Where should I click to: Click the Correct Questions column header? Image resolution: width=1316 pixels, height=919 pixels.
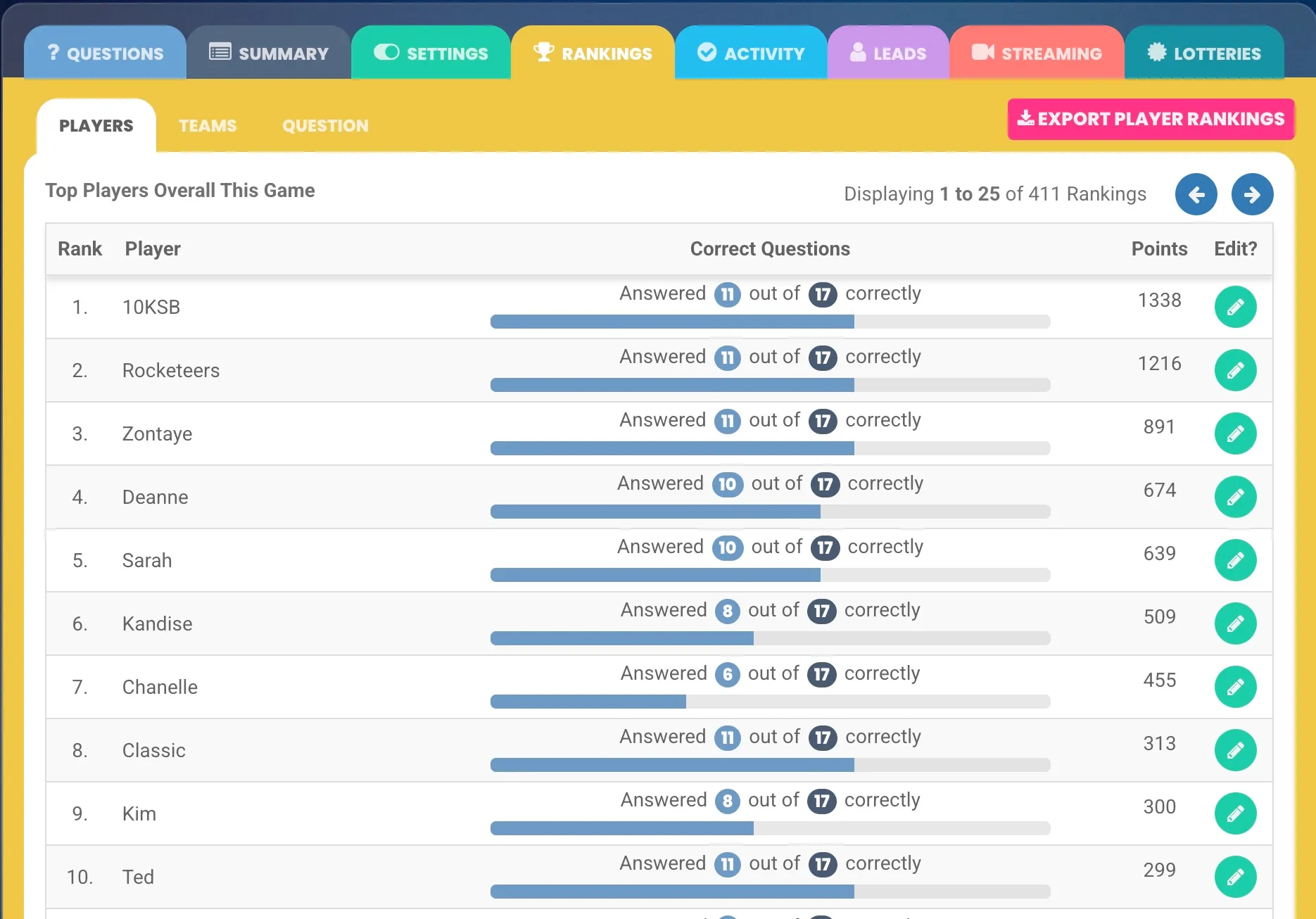770,248
